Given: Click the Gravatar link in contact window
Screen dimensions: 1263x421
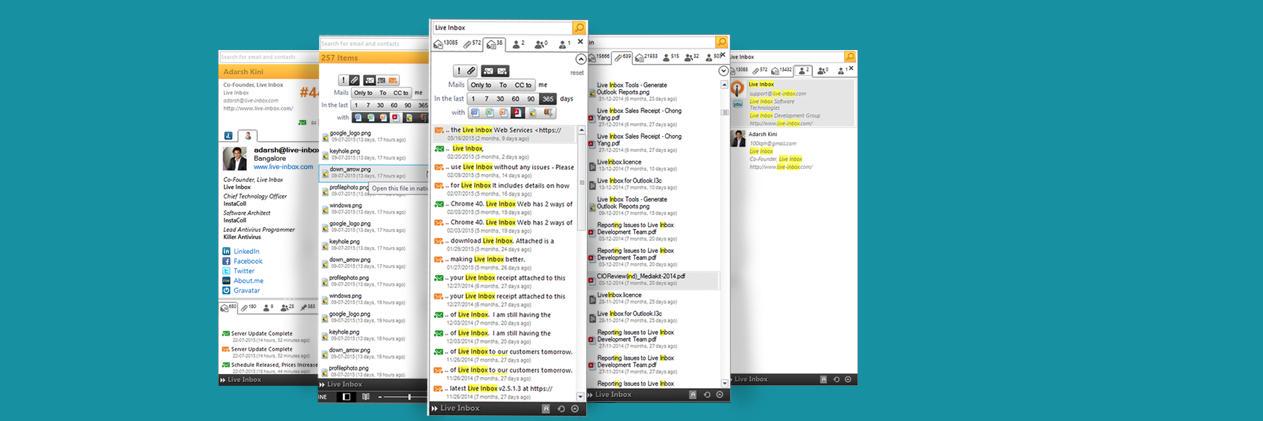Looking at the screenshot, I should tap(247, 290).
